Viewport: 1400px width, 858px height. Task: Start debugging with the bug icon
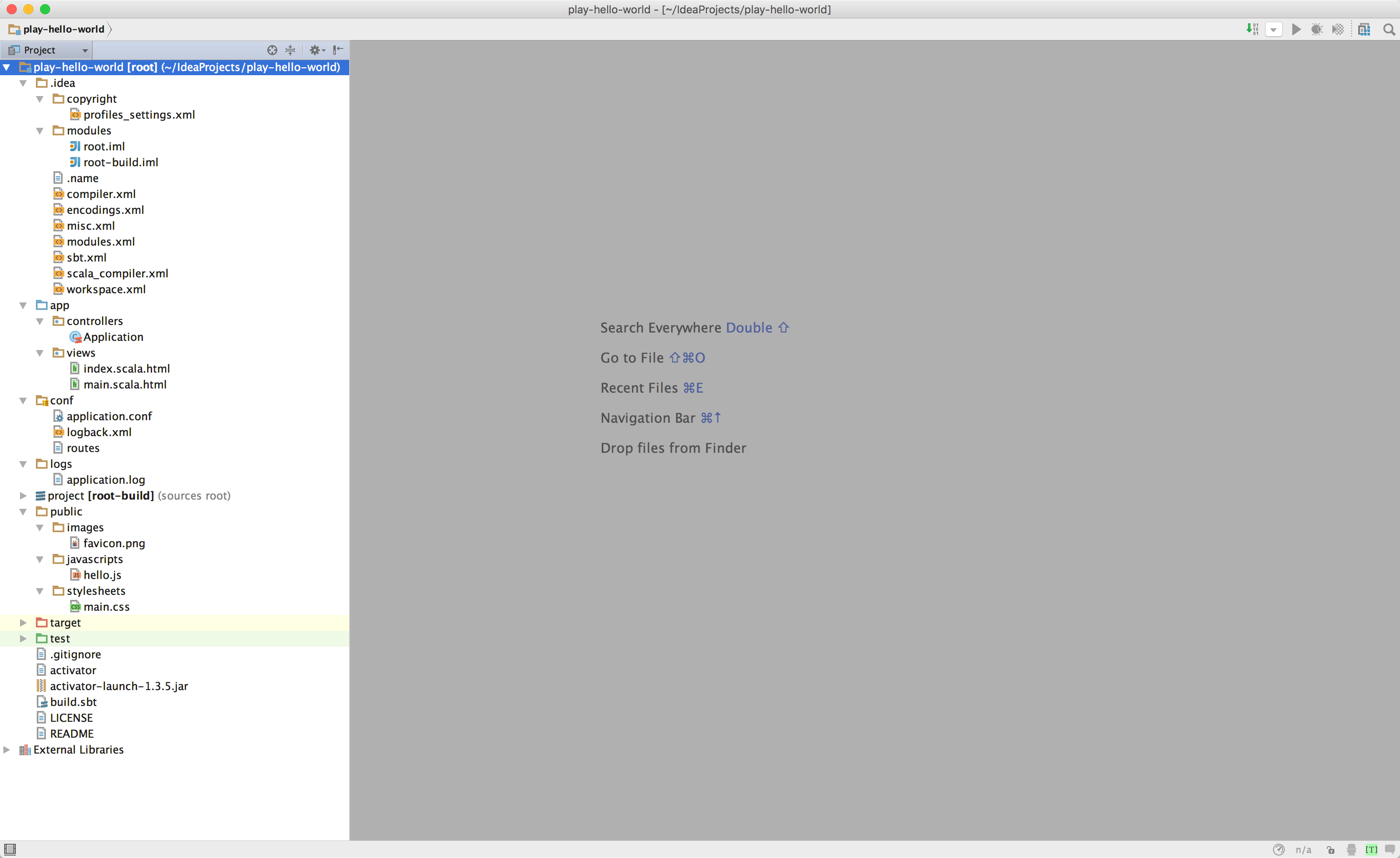[x=1317, y=29]
